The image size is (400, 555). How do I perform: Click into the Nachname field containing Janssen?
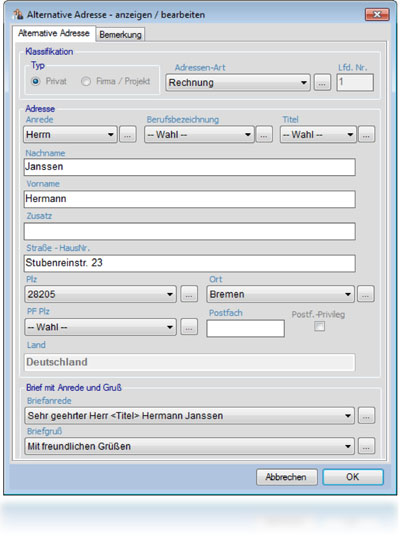click(x=190, y=167)
